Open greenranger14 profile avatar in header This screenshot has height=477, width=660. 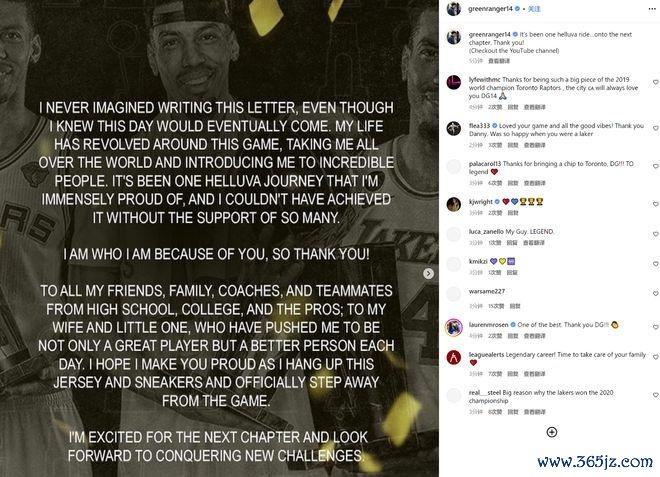point(454,8)
